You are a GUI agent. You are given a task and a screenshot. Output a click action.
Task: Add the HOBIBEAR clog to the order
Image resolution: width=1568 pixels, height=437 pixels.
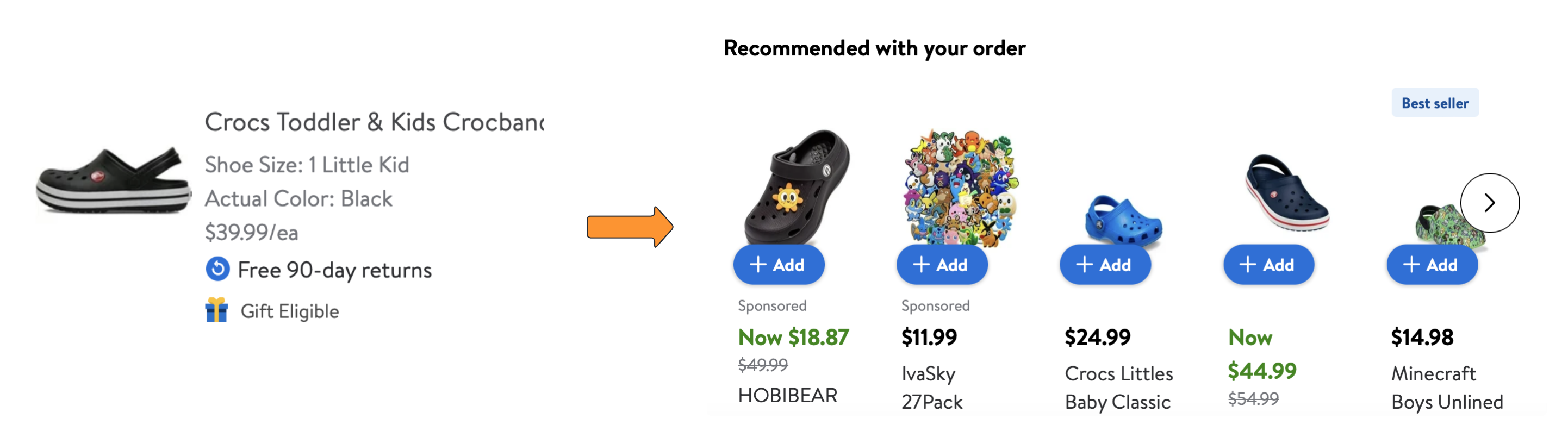tap(779, 265)
